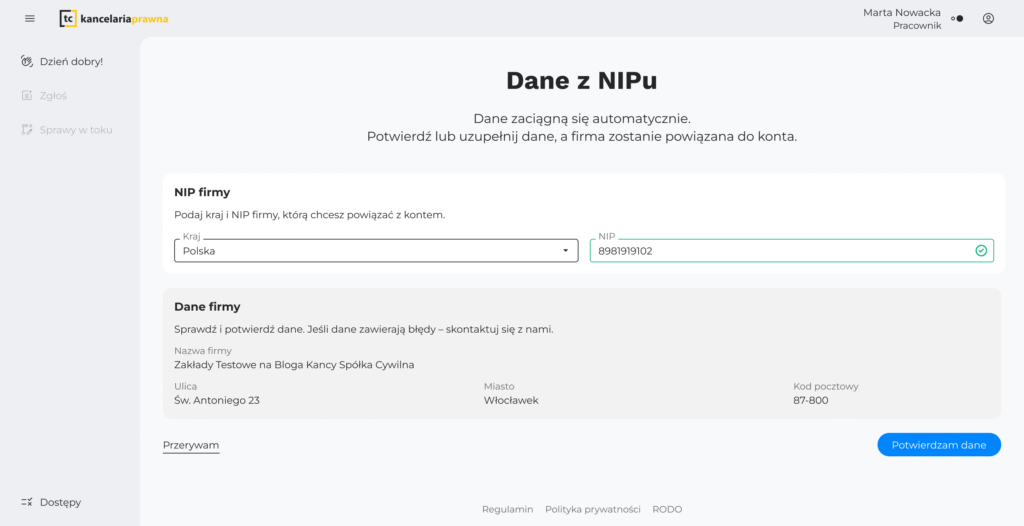Click the company name Zakłady Testowe text
The height and width of the screenshot is (526, 1024).
294,365
